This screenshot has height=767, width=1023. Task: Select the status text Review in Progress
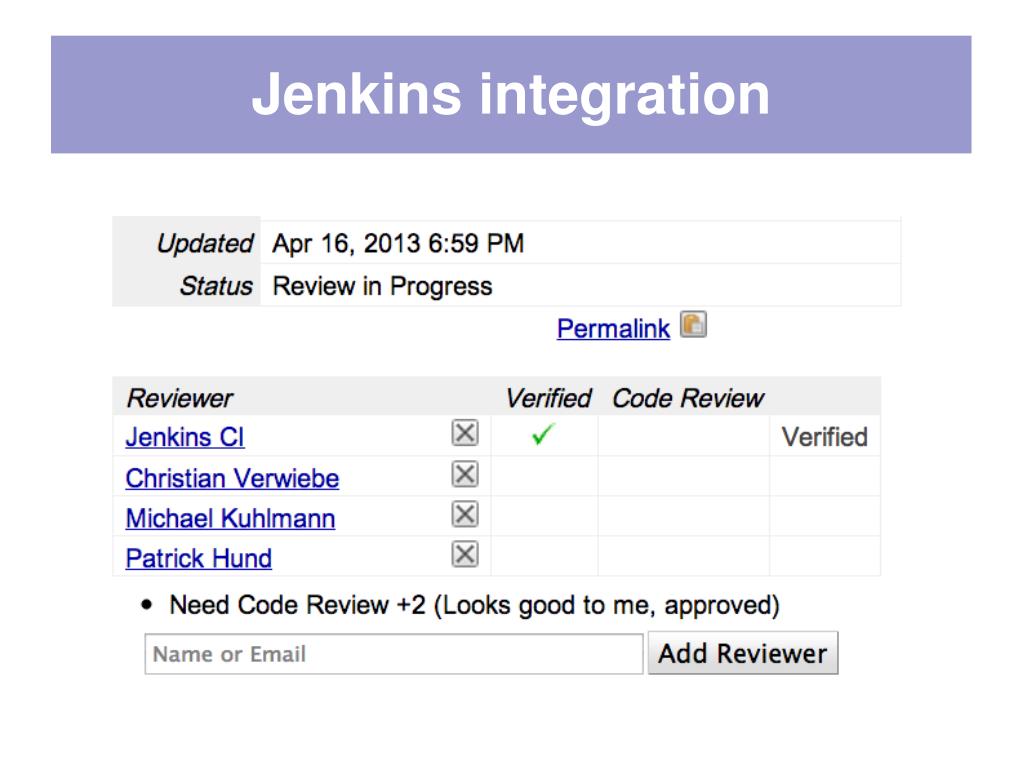382,286
